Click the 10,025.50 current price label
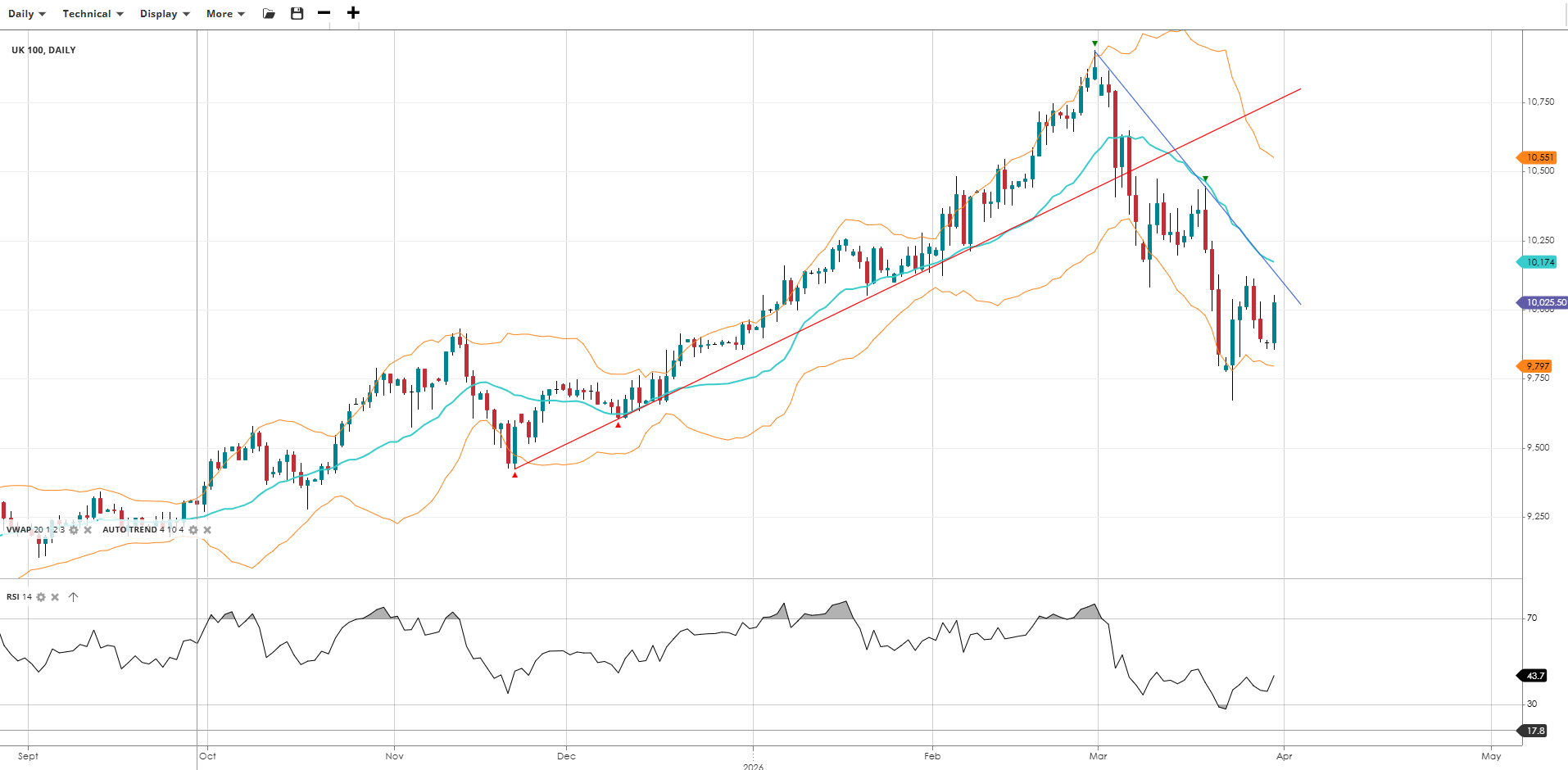This screenshot has height=770, width=1568. pos(1544,302)
